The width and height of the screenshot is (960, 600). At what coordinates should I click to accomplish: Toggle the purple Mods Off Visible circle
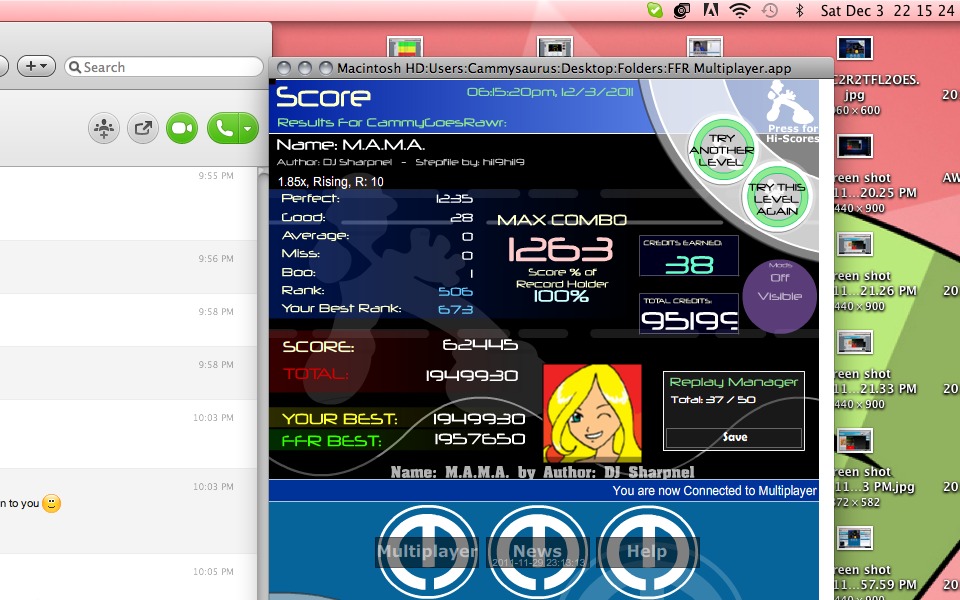click(779, 296)
